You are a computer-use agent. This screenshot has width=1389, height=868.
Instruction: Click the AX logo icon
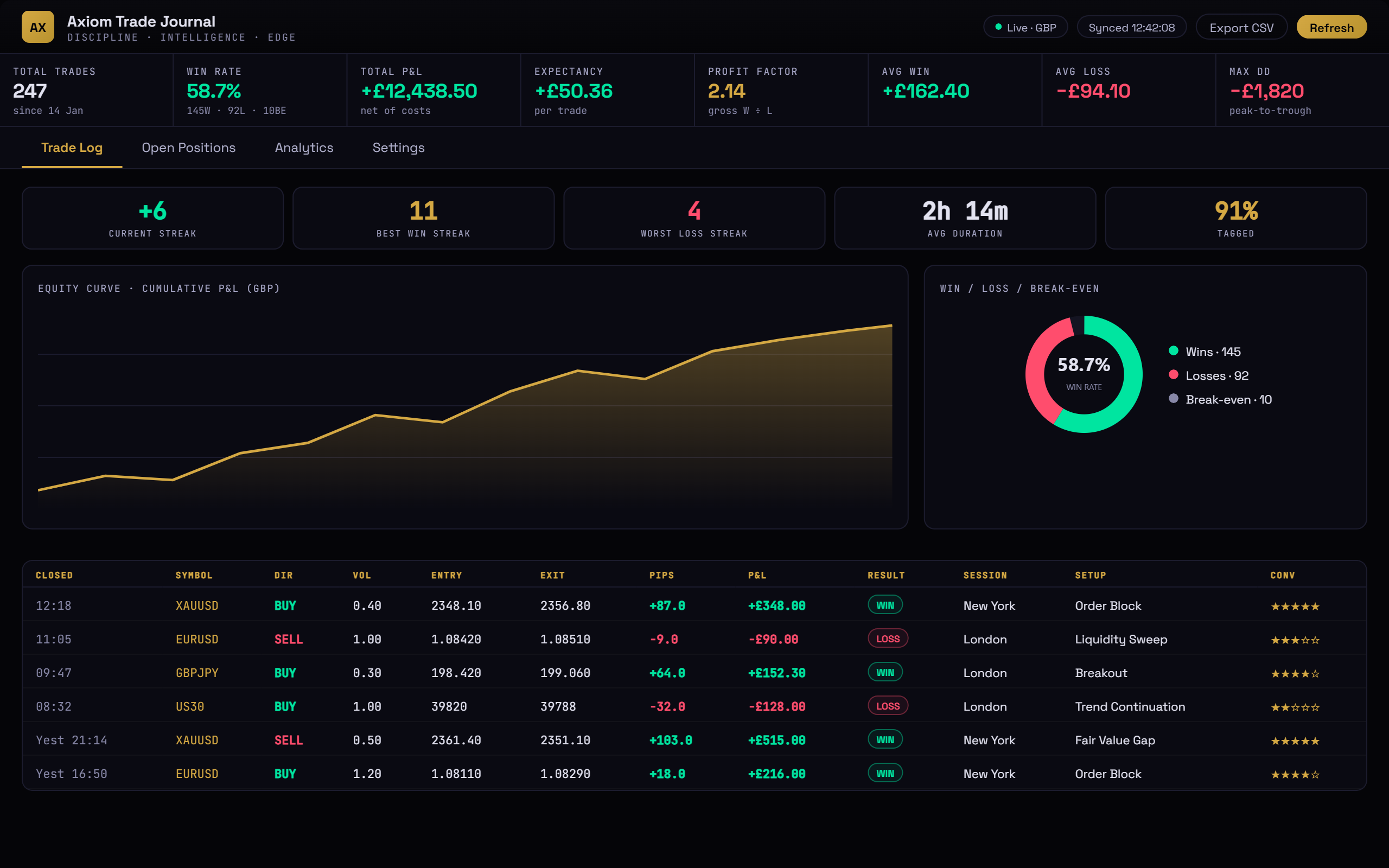pyautogui.click(x=38, y=27)
